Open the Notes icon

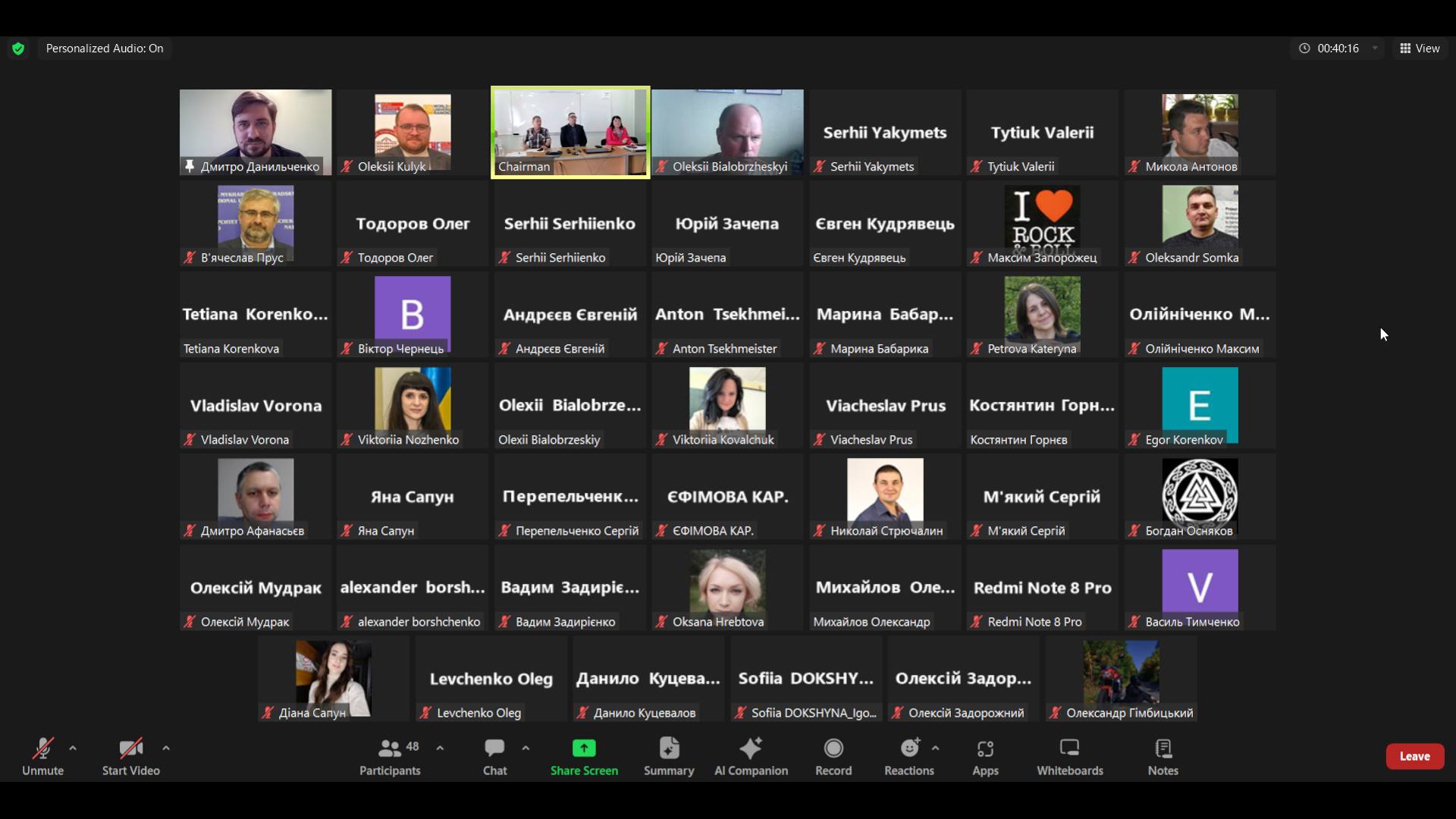[x=1163, y=748]
